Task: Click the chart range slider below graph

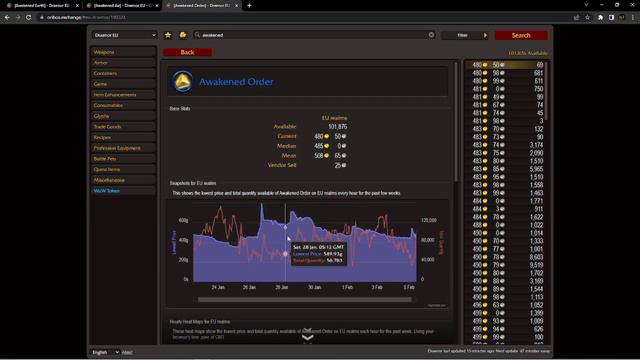Action: pyautogui.click(x=305, y=300)
